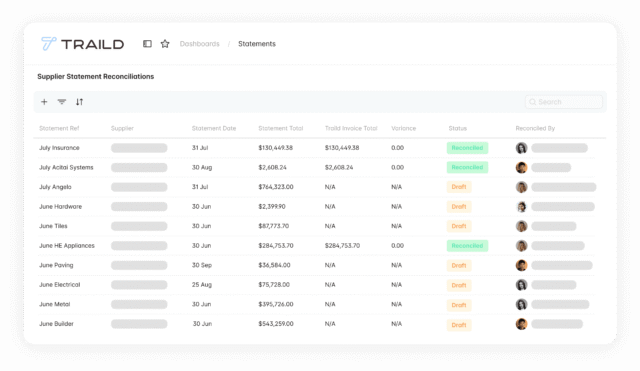Screen dimensions: 640x371
Task: Sort by Statement Ref column header
Action: point(59,128)
